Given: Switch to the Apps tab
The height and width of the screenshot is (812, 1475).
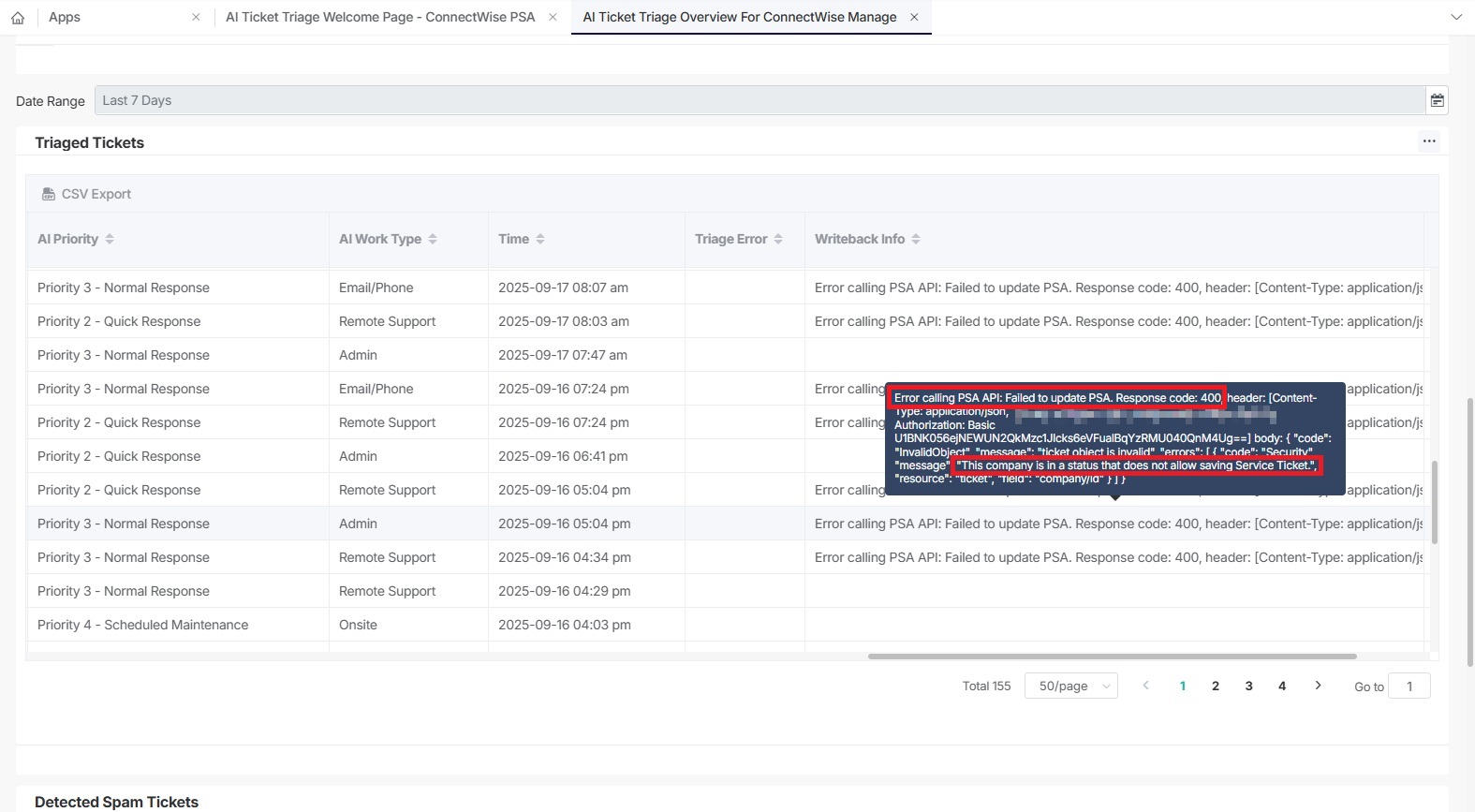Looking at the screenshot, I should [65, 18].
